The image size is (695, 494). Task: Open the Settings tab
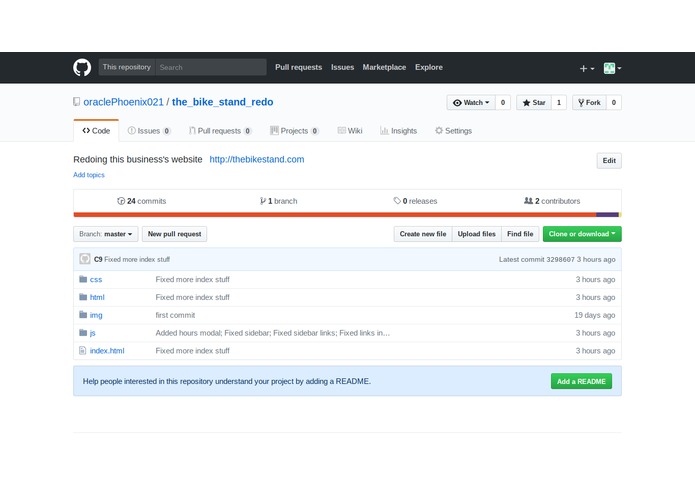click(453, 131)
